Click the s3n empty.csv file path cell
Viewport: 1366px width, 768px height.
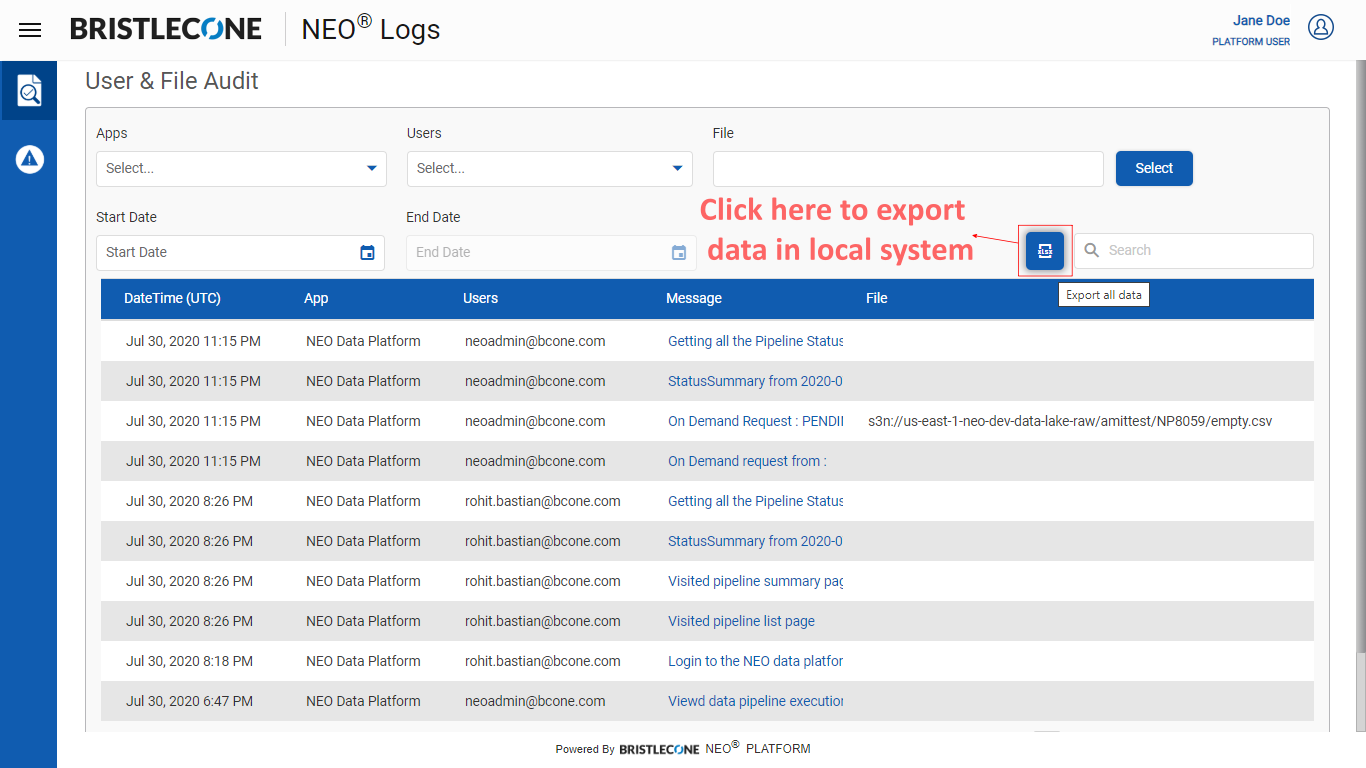(x=1070, y=421)
